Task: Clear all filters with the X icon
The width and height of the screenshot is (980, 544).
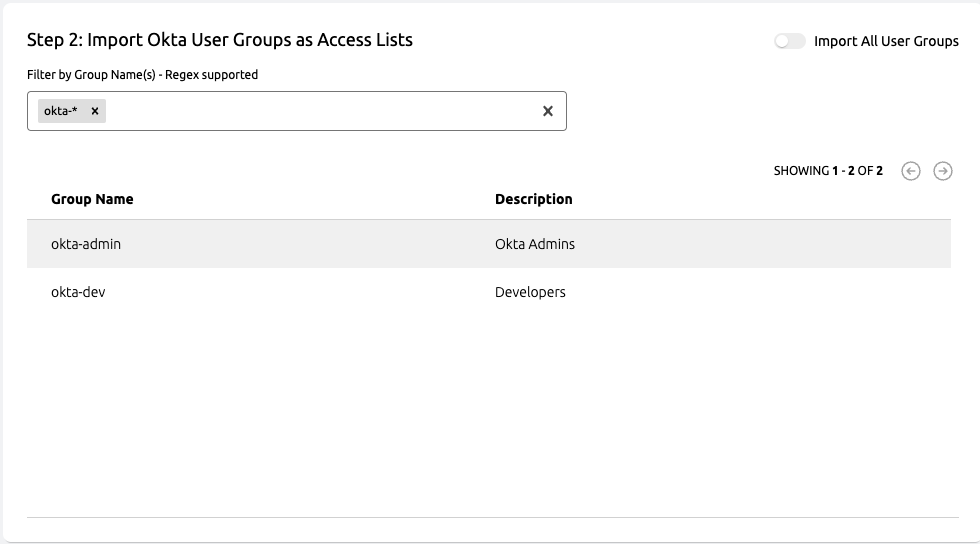Action: 547,111
